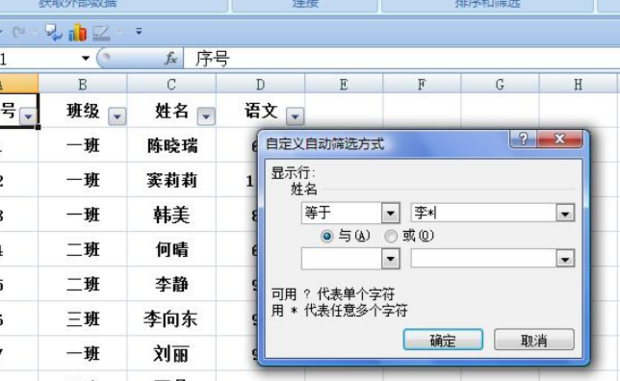Screen dimensions: 620x381
Task: Click the 班级 header cell
Action: (x=83, y=110)
